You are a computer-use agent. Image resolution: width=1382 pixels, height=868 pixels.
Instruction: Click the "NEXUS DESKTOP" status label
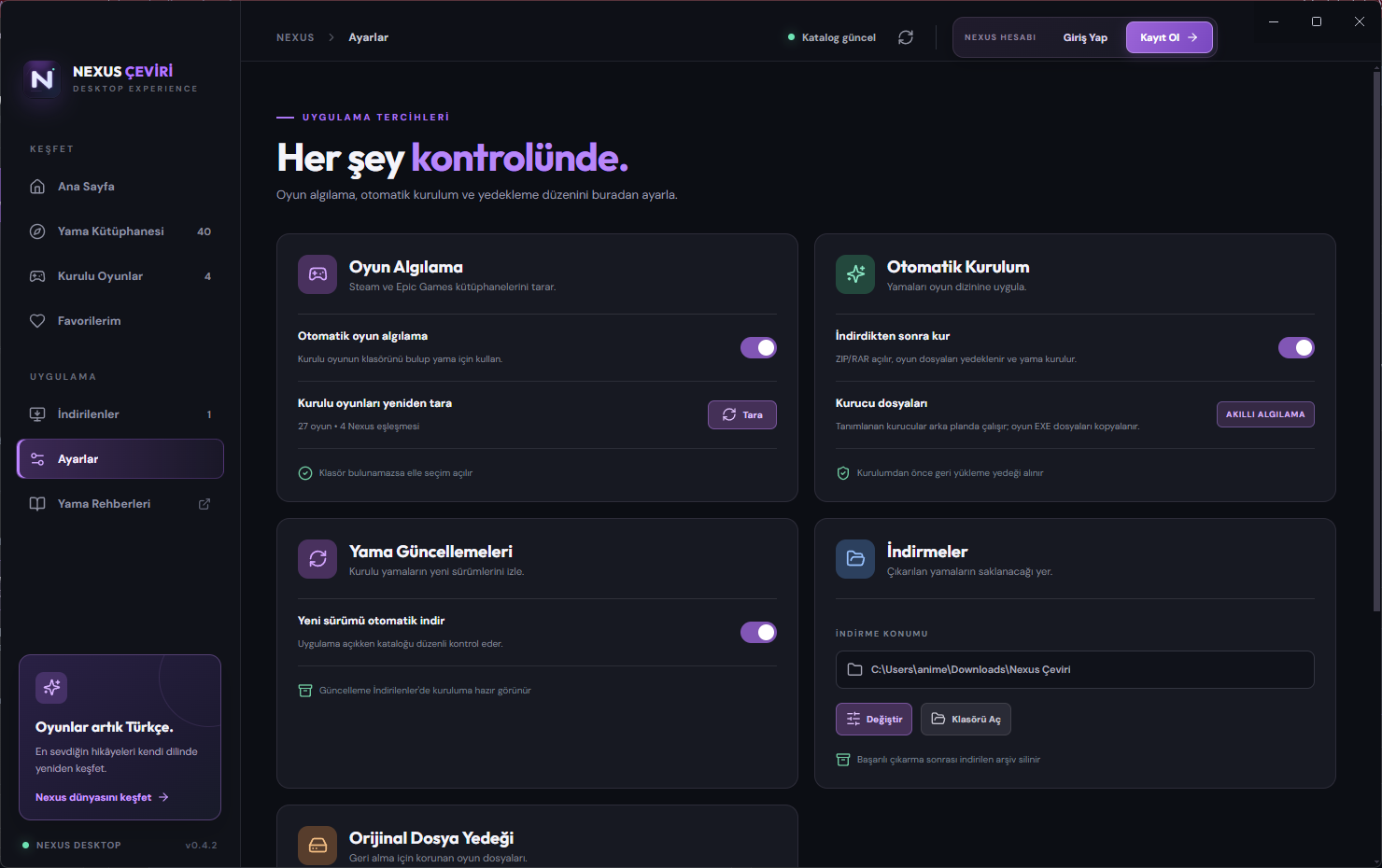(78, 846)
